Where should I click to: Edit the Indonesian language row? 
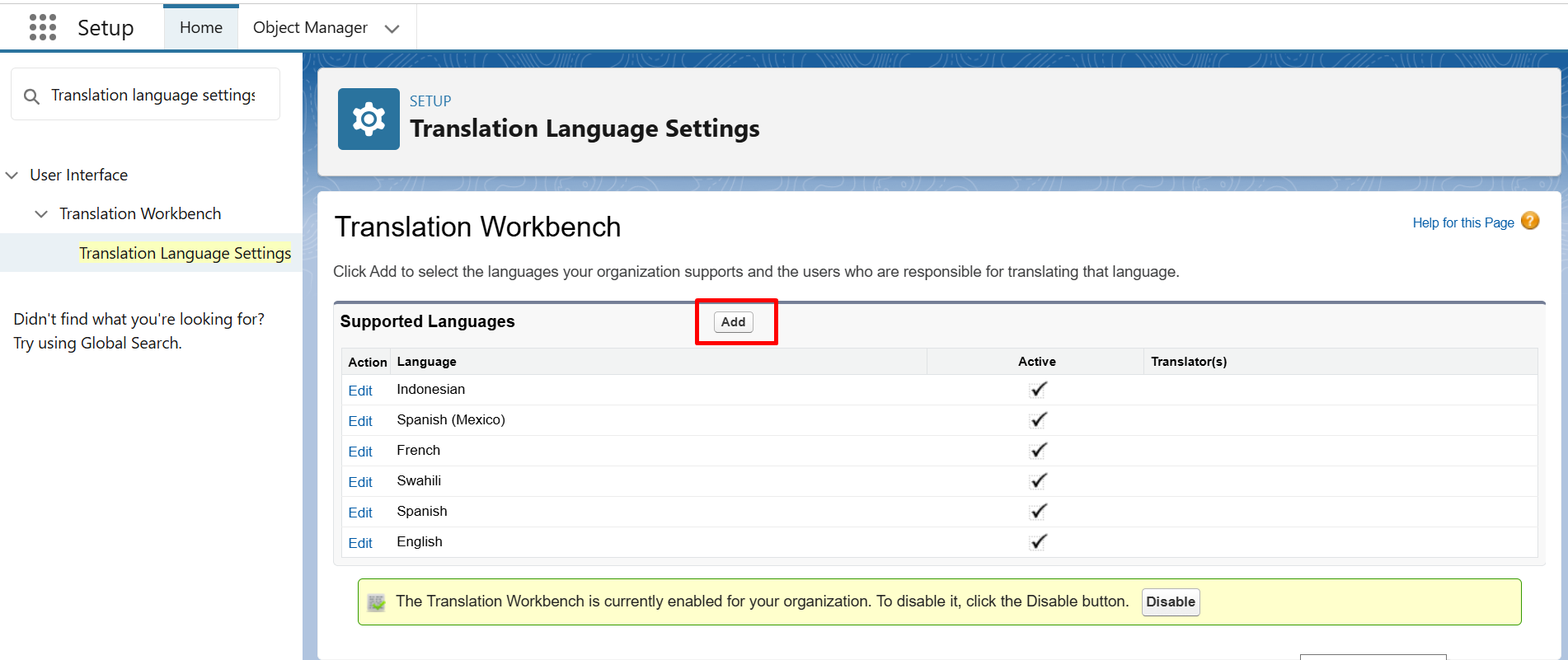[360, 391]
